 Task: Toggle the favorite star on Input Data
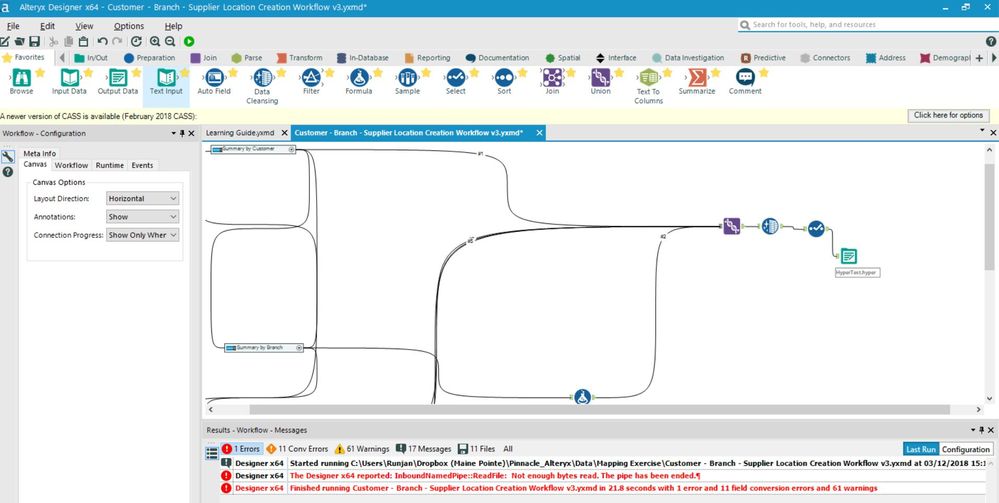(x=88, y=72)
